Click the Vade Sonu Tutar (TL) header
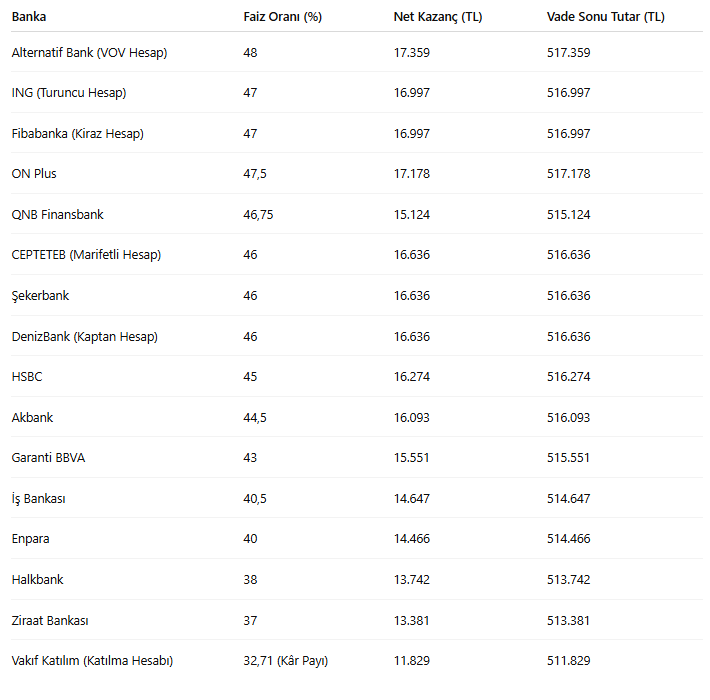 [x=606, y=17]
